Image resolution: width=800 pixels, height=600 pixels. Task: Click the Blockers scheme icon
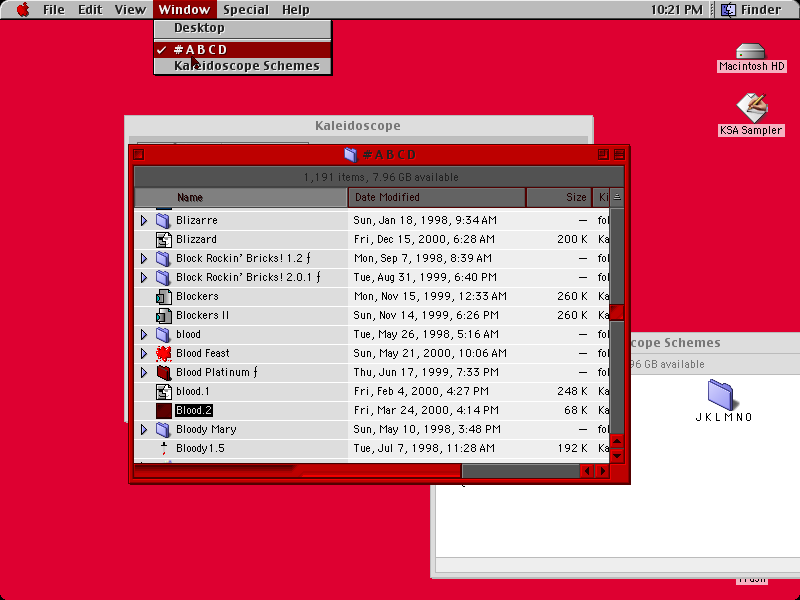(x=163, y=296)
